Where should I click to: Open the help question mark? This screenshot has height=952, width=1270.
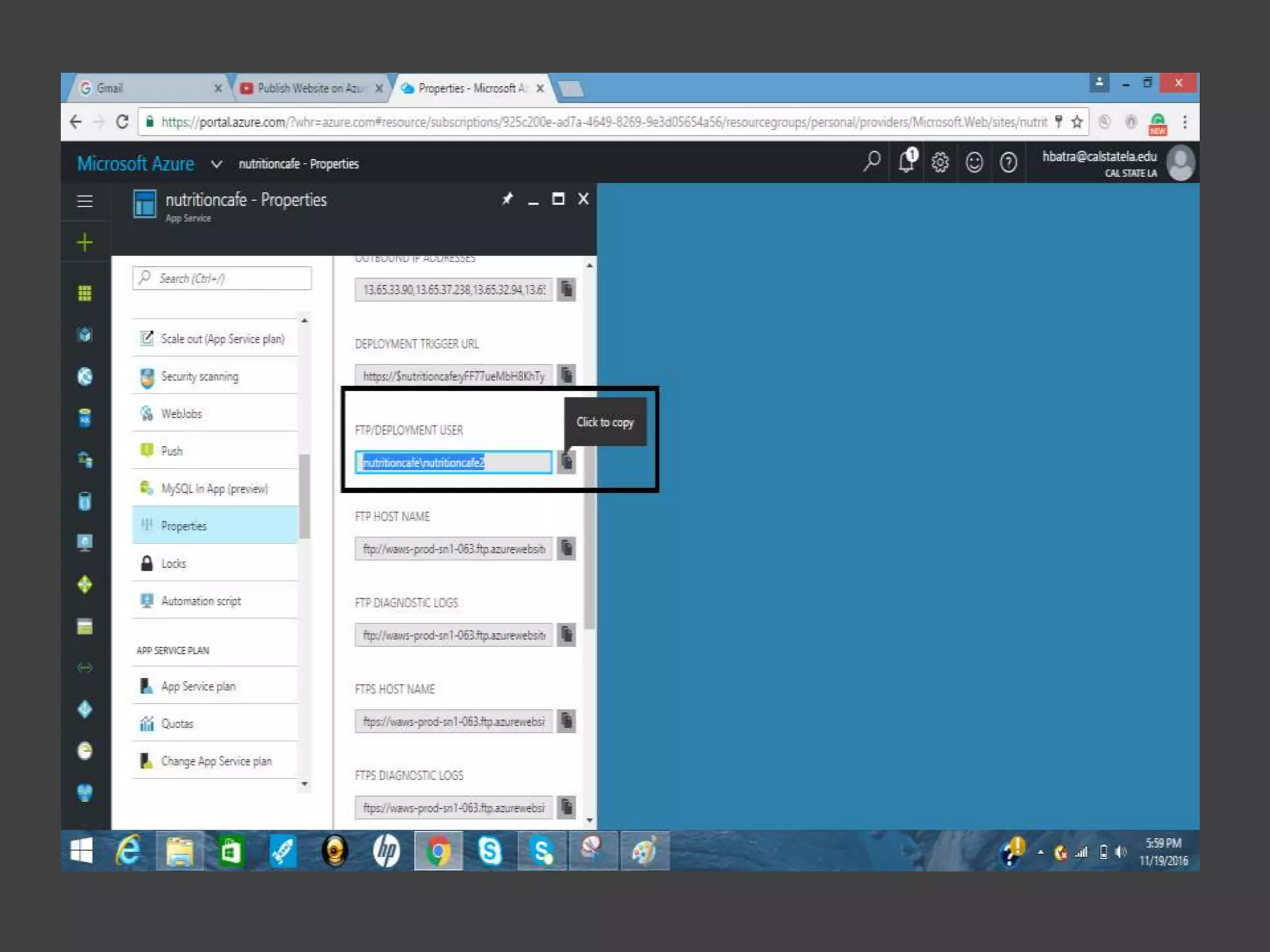pyautogui.click(x=1008, y=162)
